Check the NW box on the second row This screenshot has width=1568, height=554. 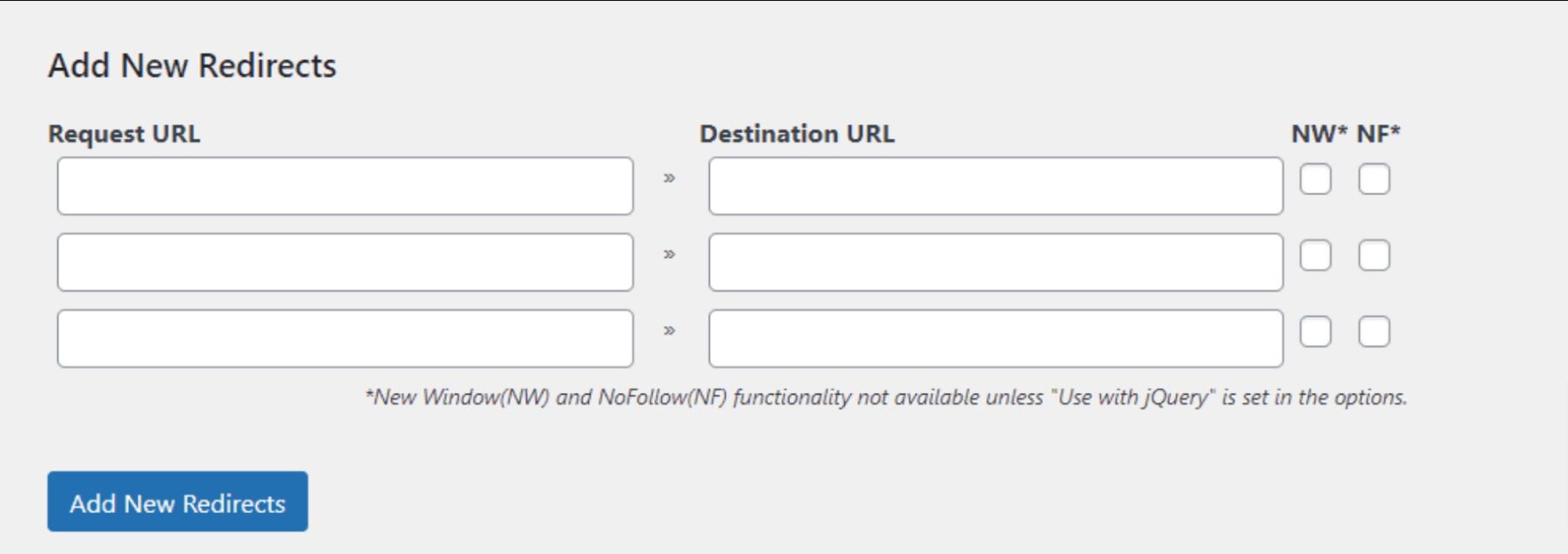pyautogui.click(x=1317, y=256)
